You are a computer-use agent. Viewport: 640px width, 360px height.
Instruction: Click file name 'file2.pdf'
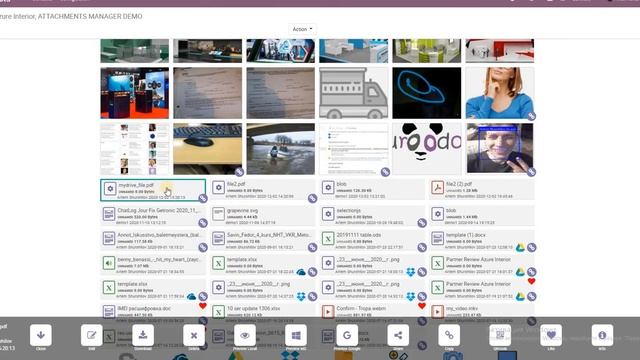[236, 184]
